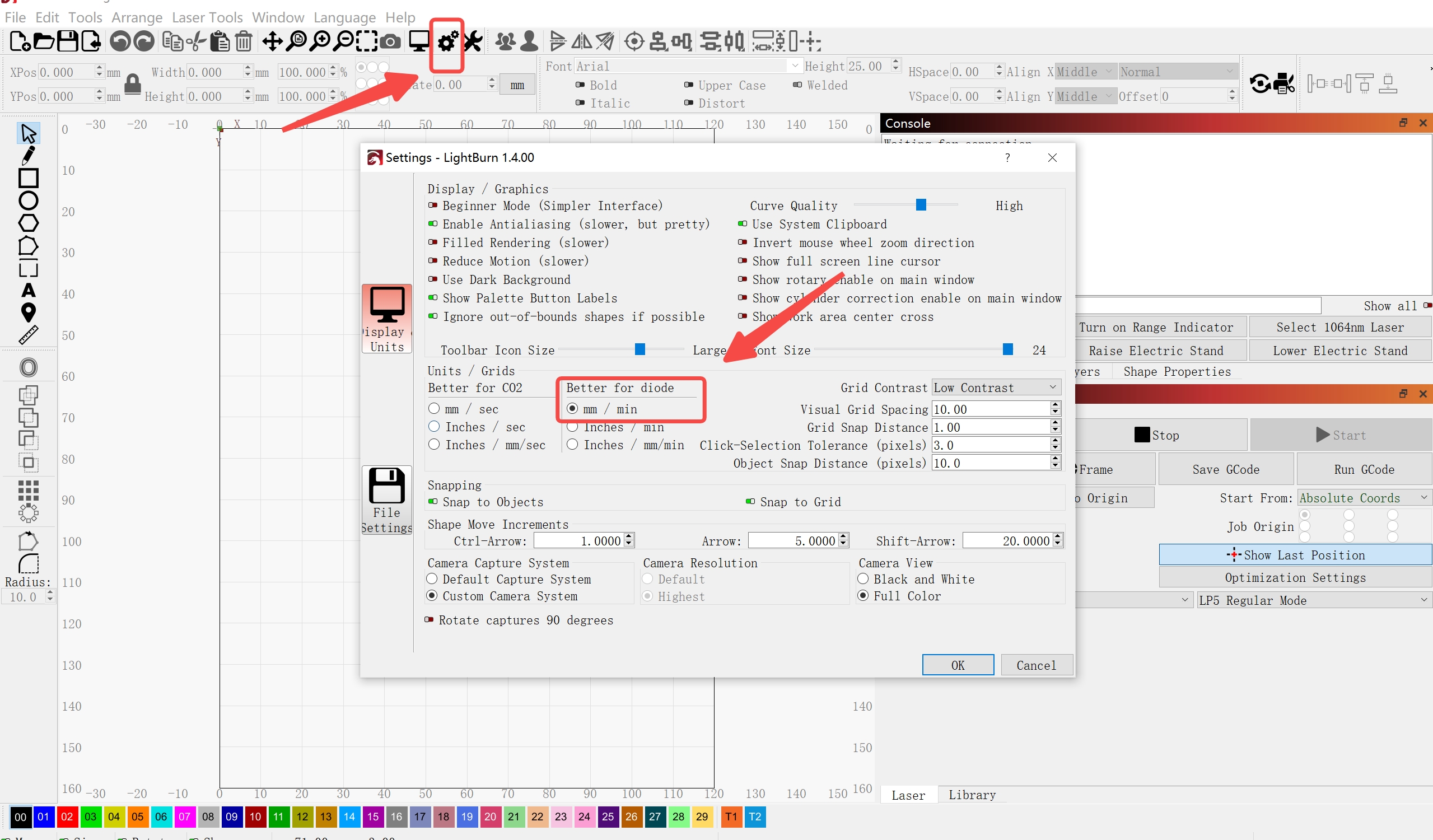Switch to the Library tab

tap(972, 795)
